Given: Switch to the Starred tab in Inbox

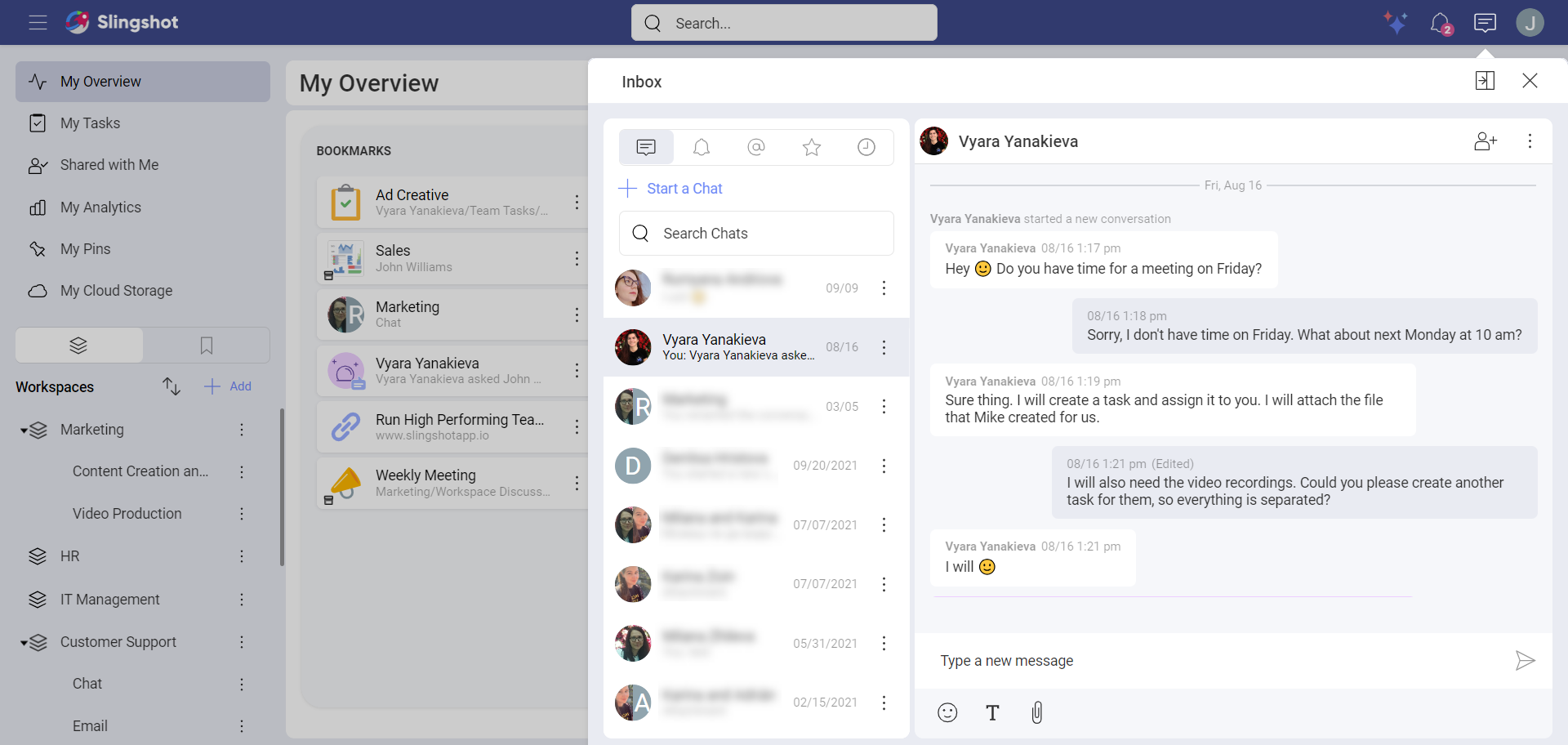Looking at the screenshot, I should (812, 147).
